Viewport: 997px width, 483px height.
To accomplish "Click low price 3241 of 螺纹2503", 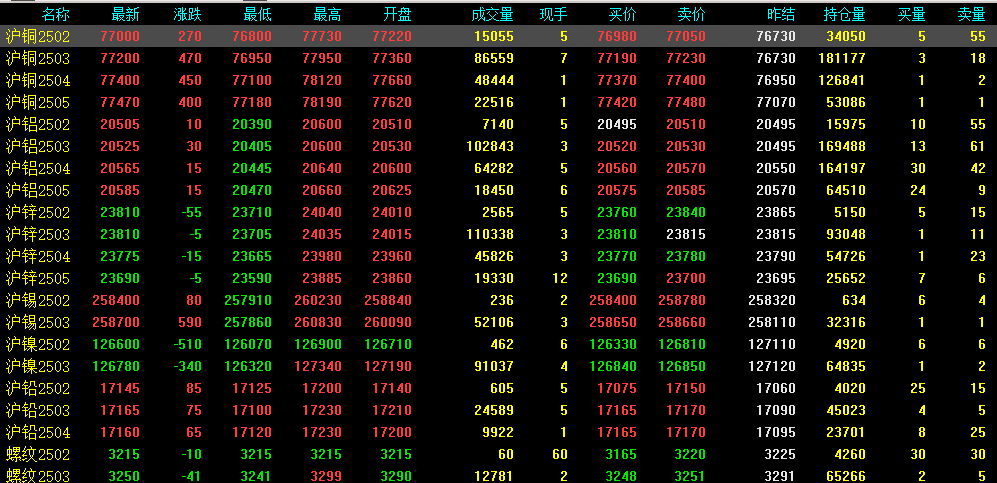I will coord(256,476).
